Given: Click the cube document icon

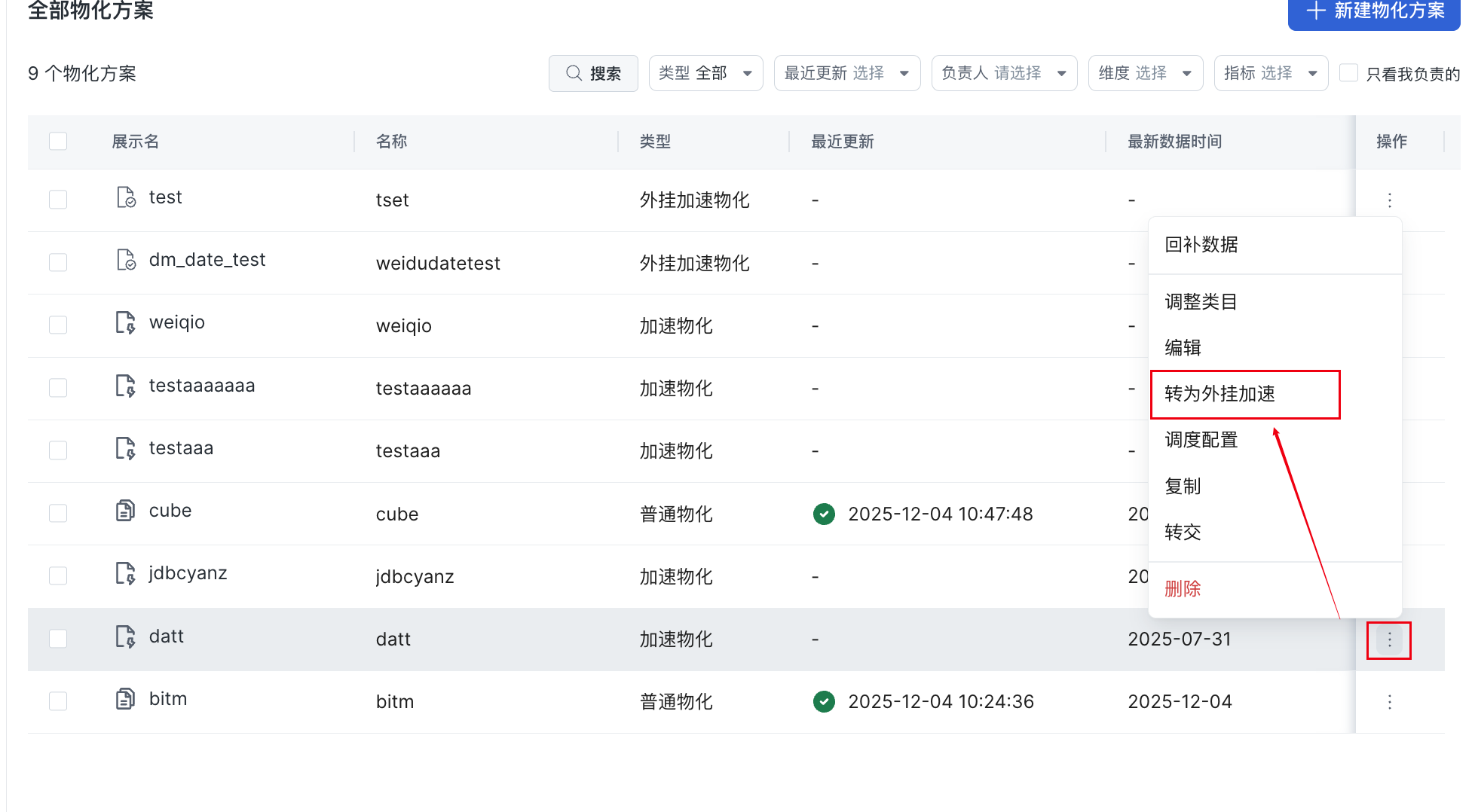Looking at the screenshot, I should click(126, 511).
